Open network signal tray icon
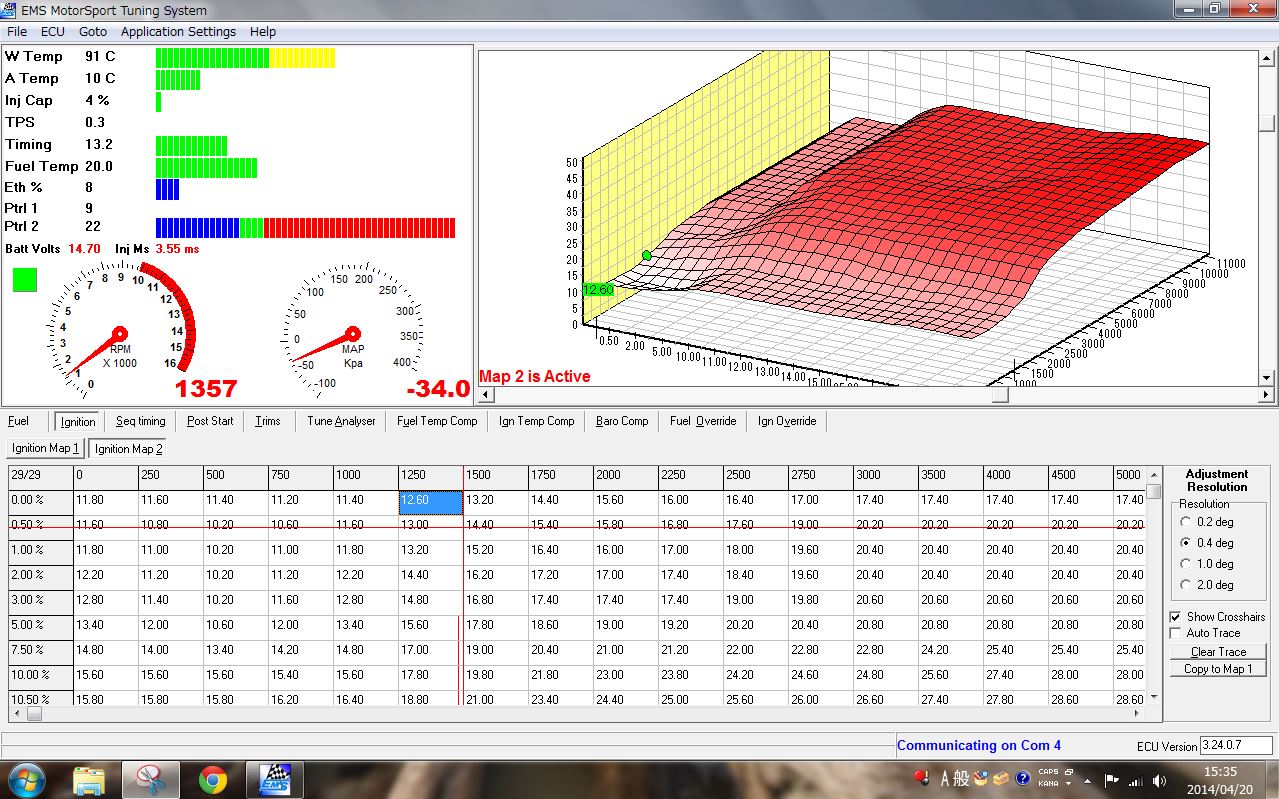This screenshot has height=799, width=1279. [x=1135, y=780]
